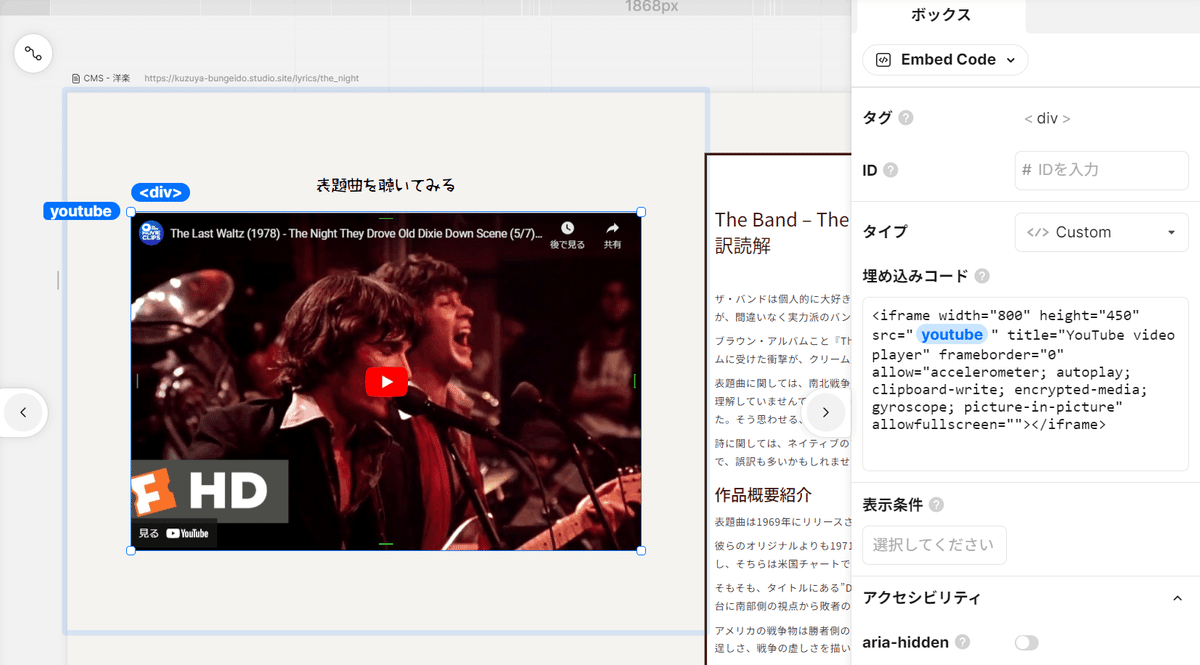The image size is (1200, 665).
Task: Click inside the embed code textarea
Action: click(x=1025, y=384)
